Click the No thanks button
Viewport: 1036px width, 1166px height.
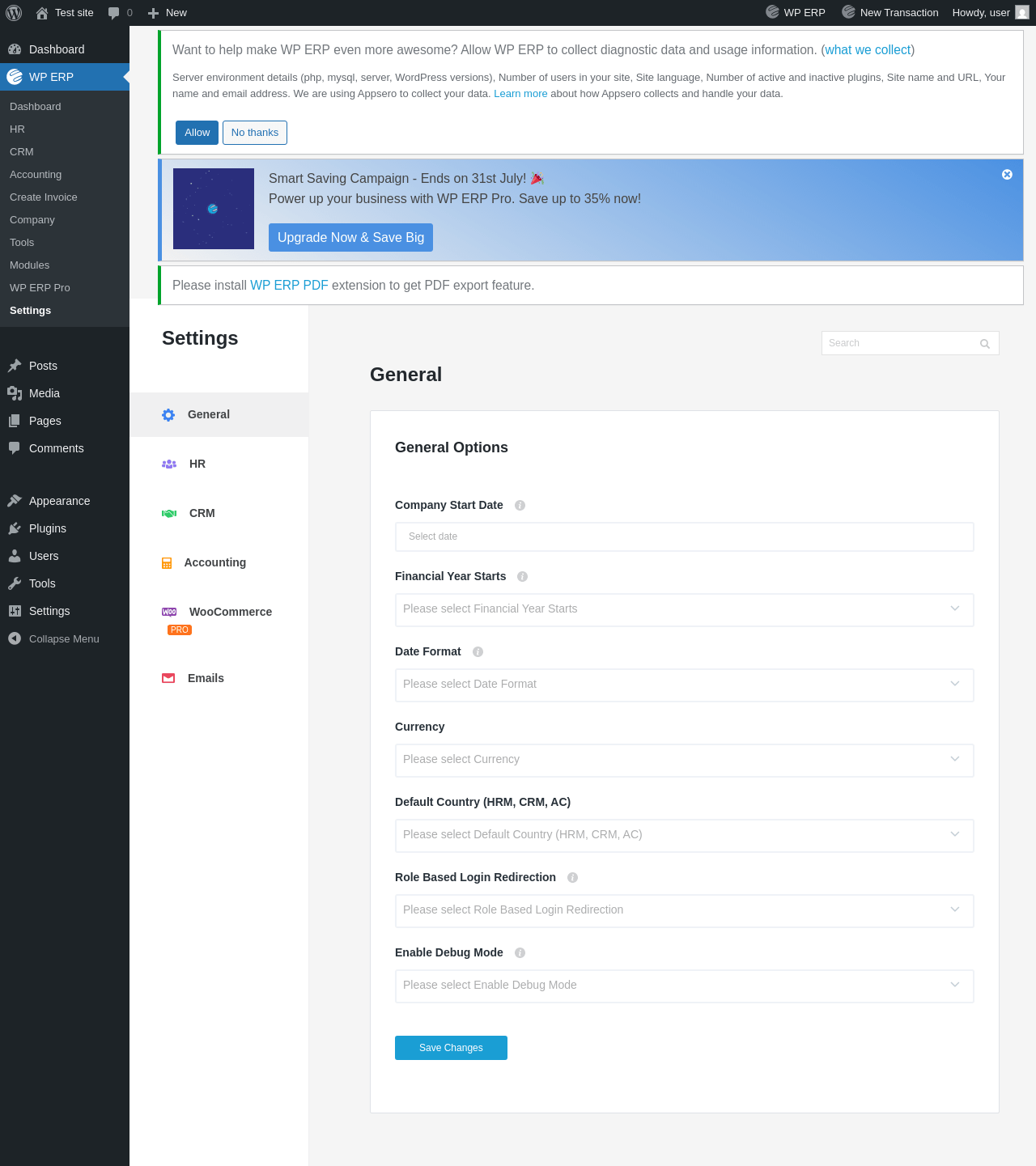tap(255, 133)
